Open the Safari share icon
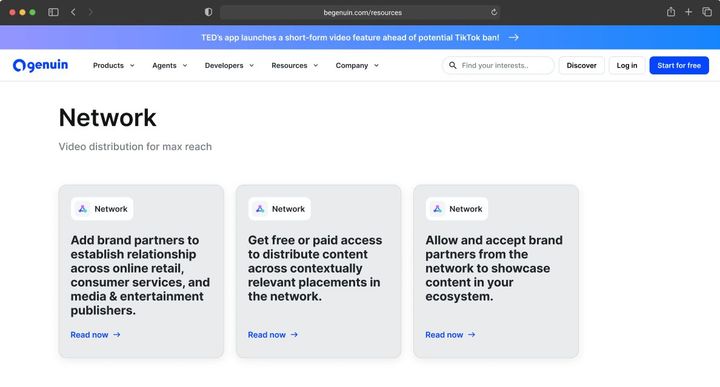The image size is (720, 387). [671, 12]
